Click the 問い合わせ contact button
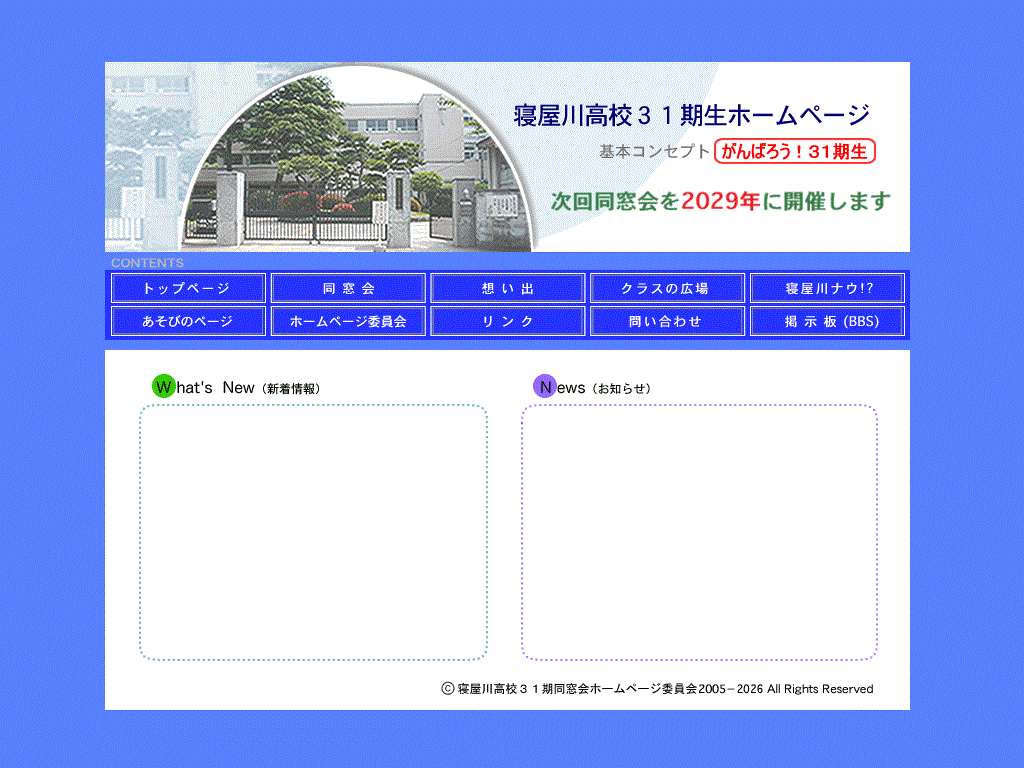 (667, 321)
